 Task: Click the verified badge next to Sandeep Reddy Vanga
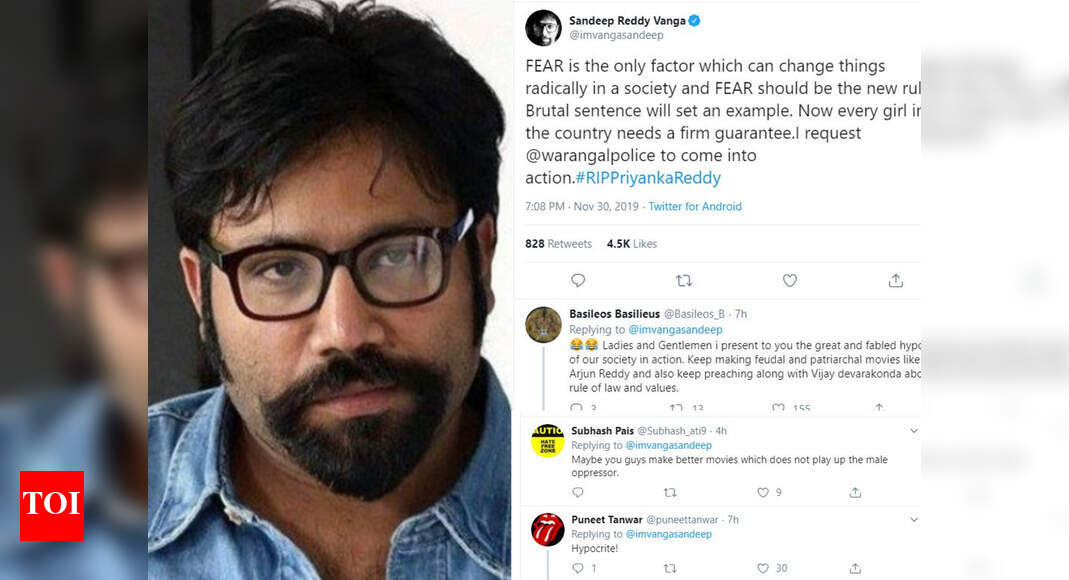(x=695, y=19)
